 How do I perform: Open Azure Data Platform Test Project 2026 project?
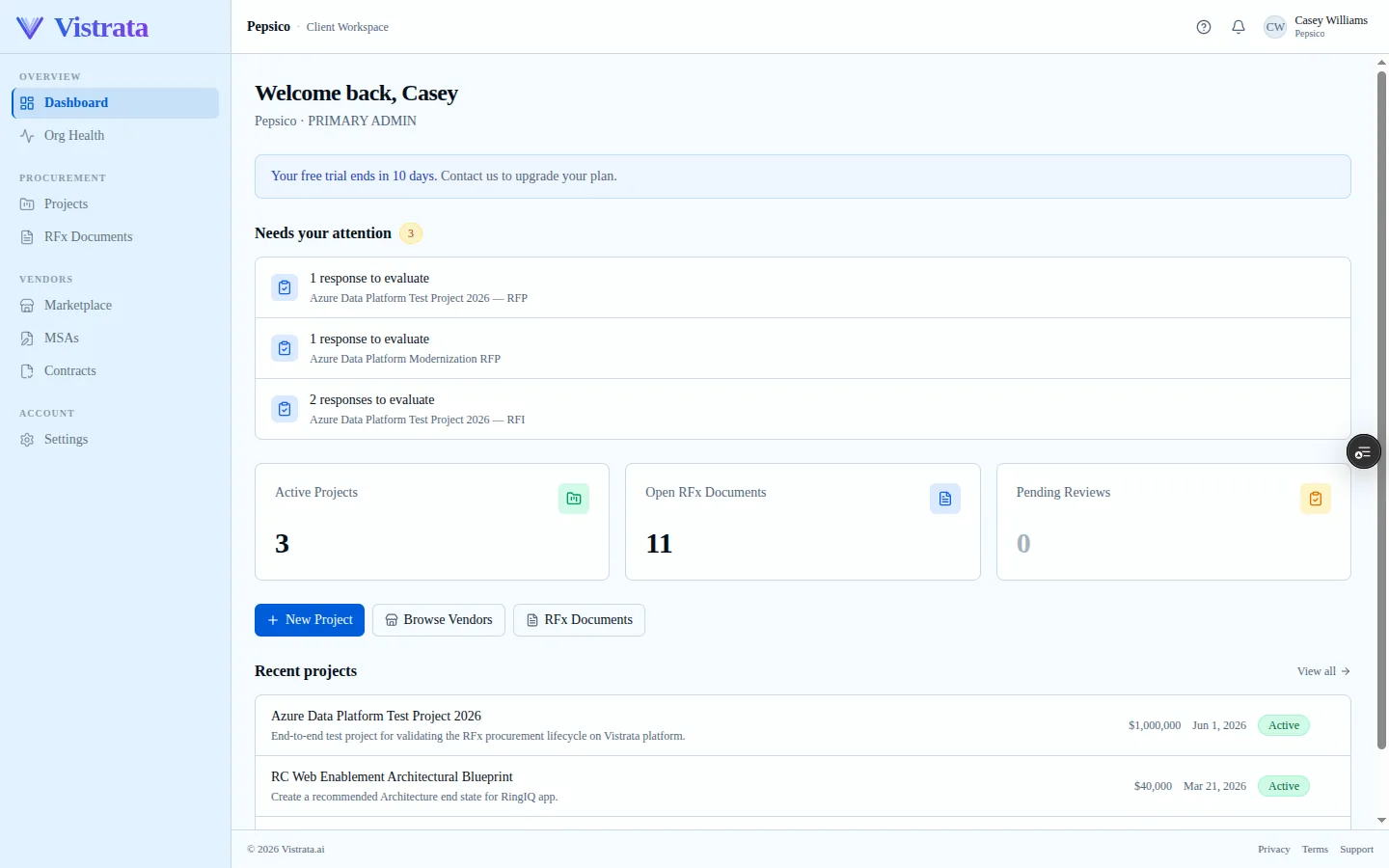coord(803,725)
